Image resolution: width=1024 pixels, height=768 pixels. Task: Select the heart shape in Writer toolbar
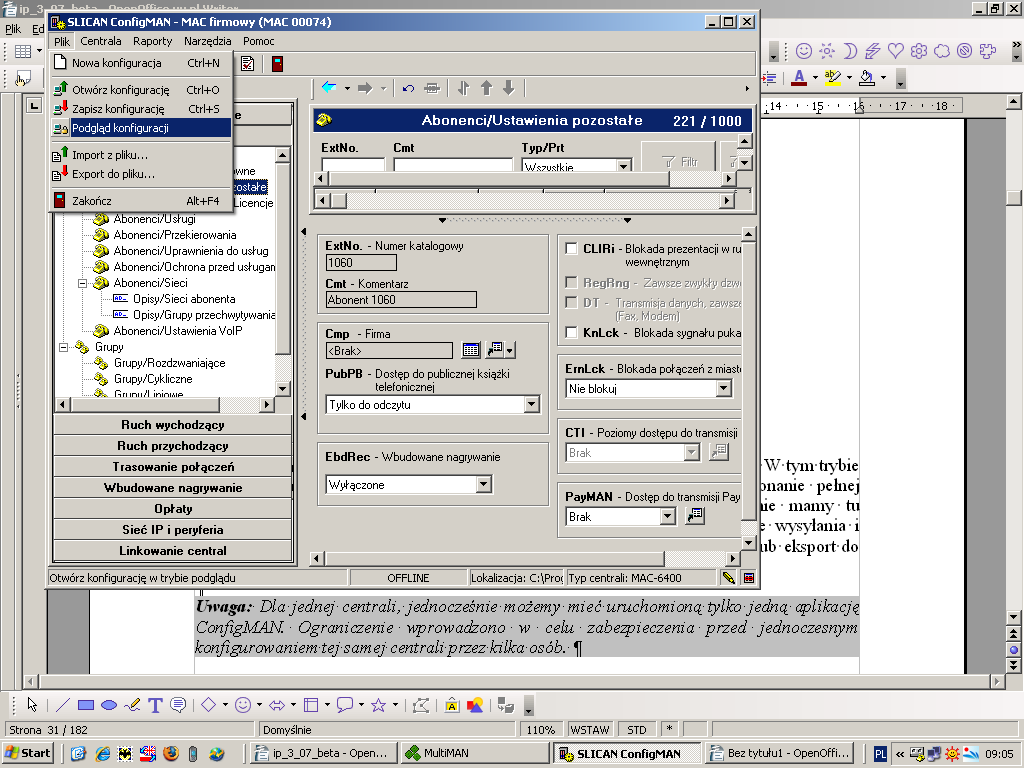coord(895,50)
